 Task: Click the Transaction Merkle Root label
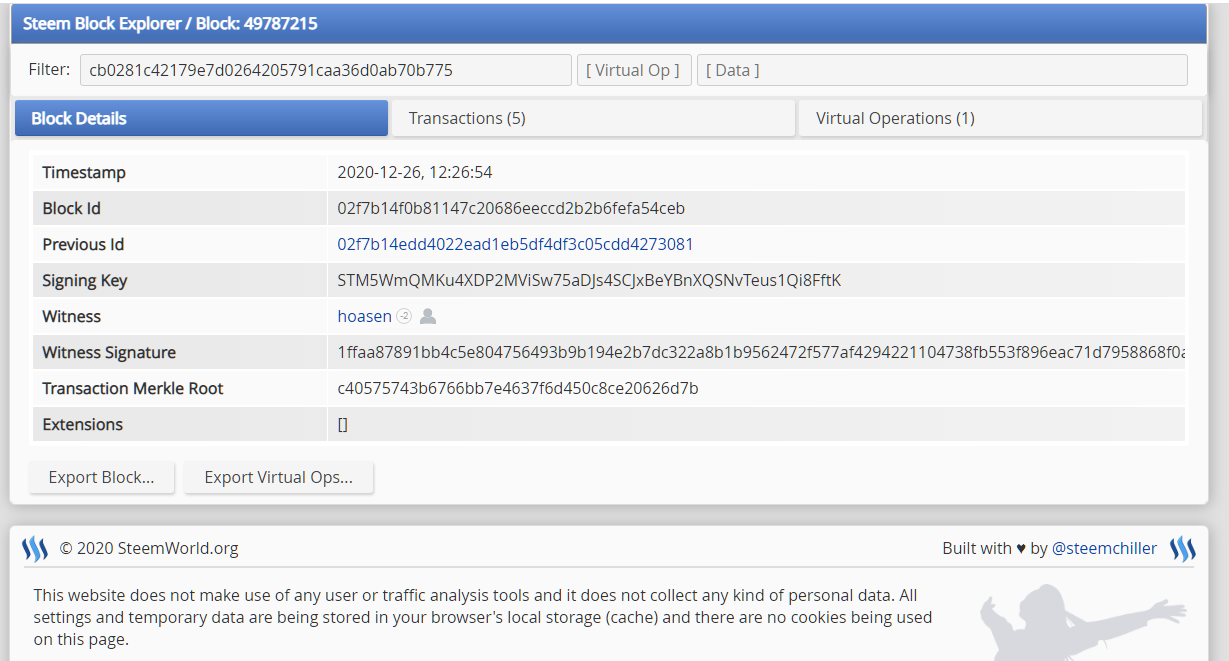pos(133,389)
